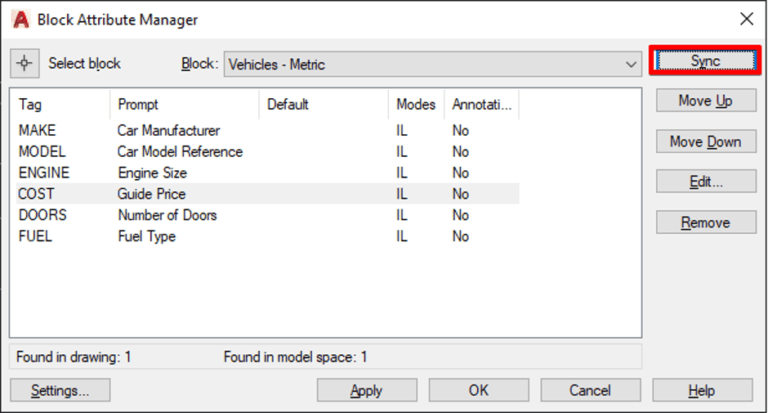Click the Move Down button
The height and width of the screenshot is (413, 768).
[706, 142]
